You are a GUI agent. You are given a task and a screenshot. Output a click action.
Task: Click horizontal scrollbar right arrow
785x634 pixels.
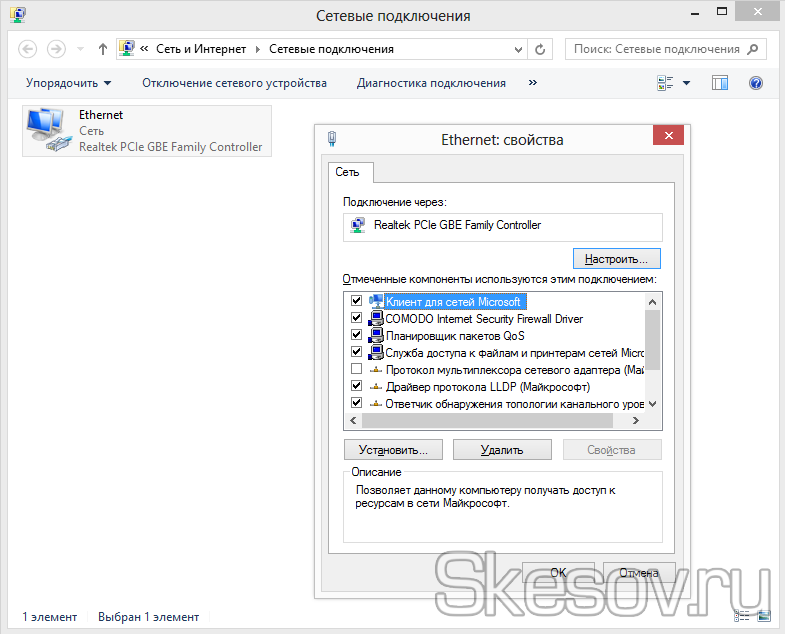635,421
